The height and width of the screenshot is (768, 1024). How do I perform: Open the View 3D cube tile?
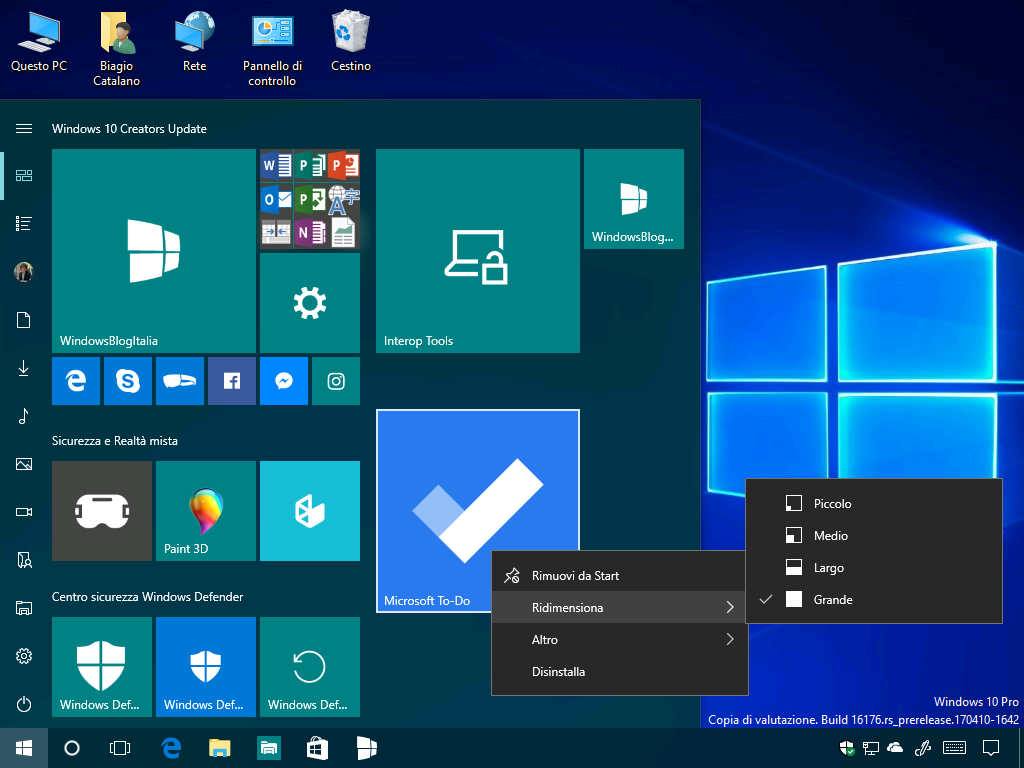[x=310, y=511]
